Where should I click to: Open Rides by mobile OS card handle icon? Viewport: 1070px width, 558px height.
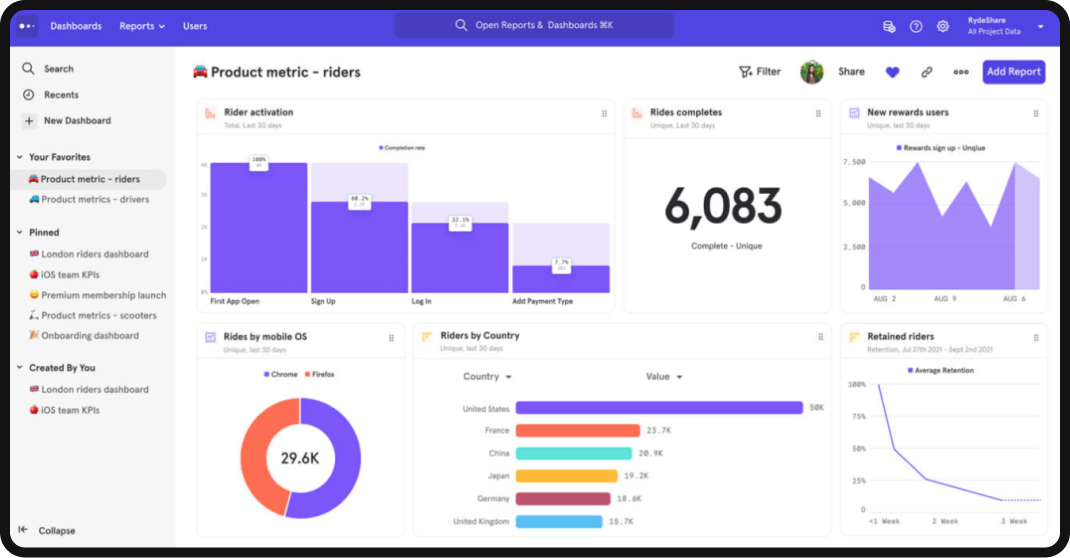coord(391,338)
